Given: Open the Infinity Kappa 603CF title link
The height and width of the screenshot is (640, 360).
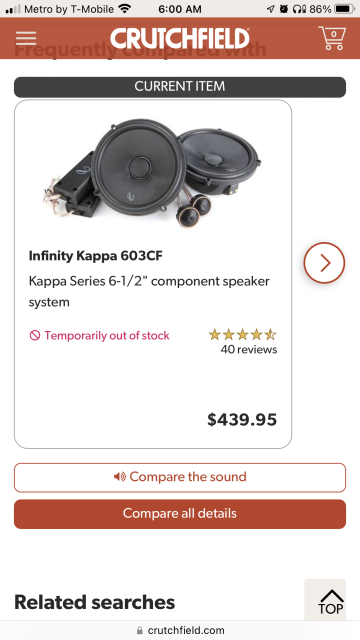Looking at the screenshot, I should coord(96,256).
